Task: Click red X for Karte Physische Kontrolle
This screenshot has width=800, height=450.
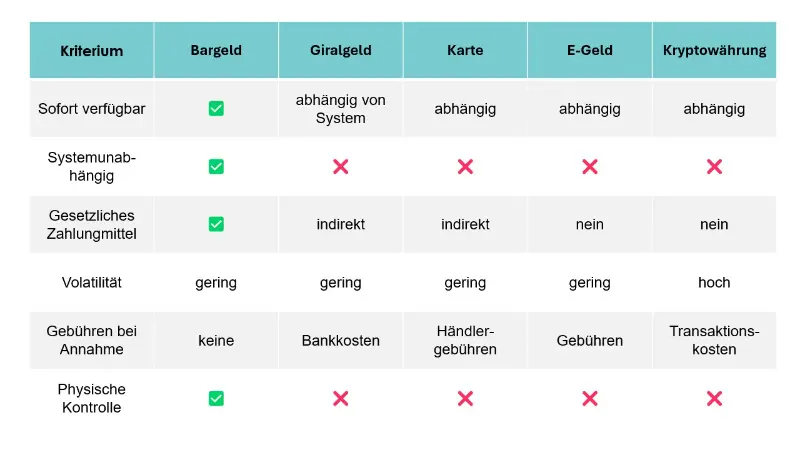Action: click(x=465, y=398)
